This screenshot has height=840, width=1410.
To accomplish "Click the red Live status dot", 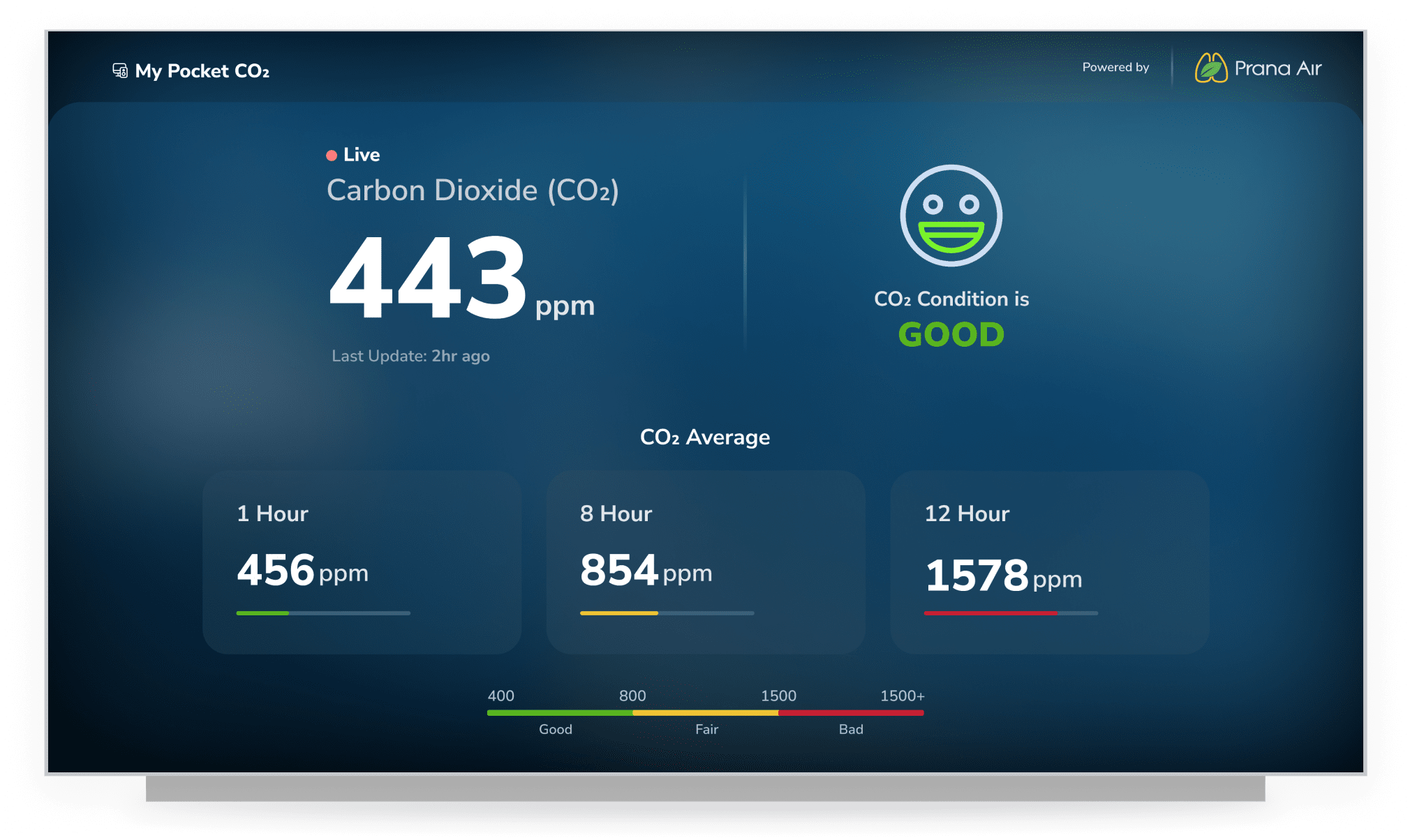I will 332,155.
